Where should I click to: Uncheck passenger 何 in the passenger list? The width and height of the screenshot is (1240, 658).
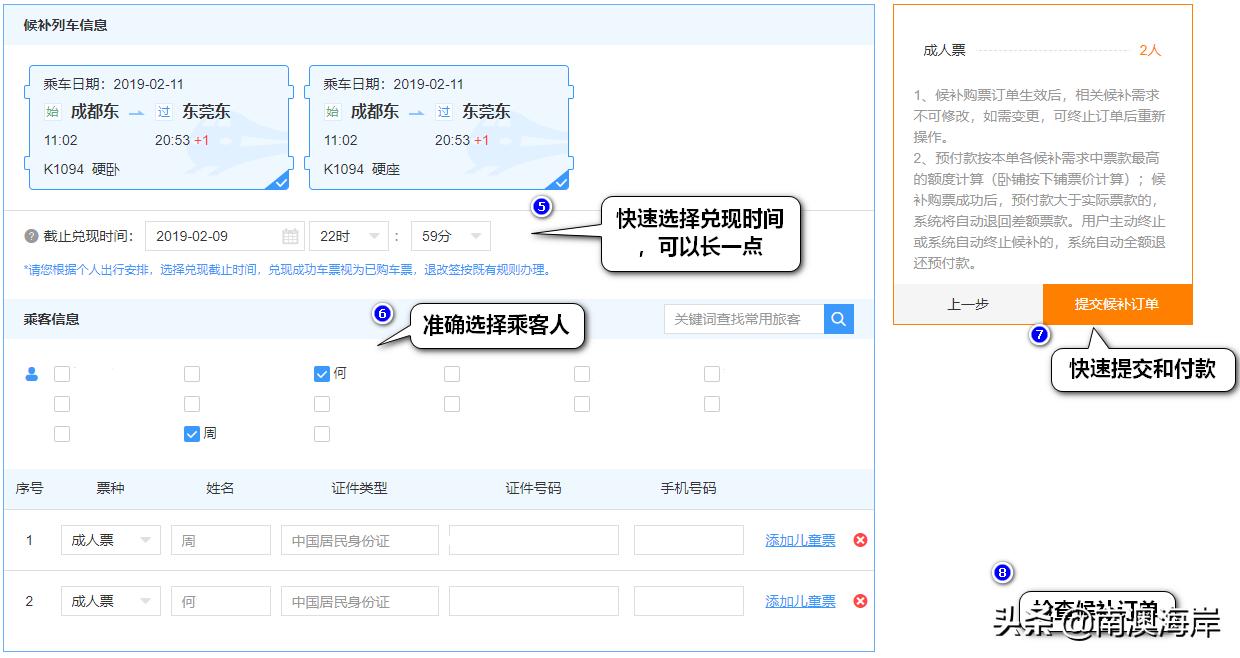point(321,373)
